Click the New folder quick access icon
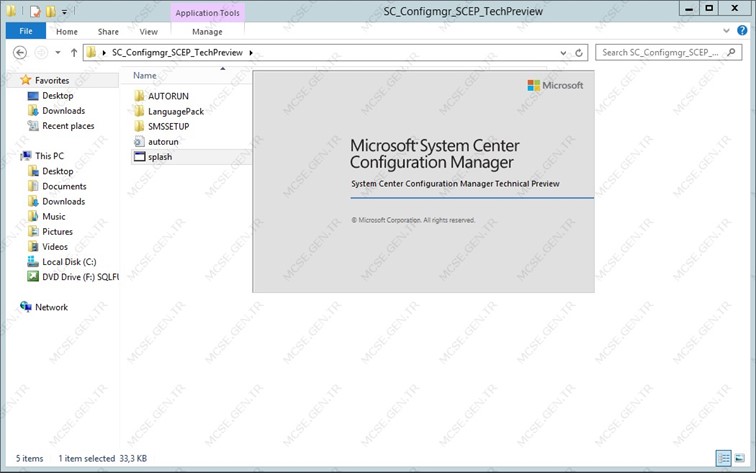 50,11
